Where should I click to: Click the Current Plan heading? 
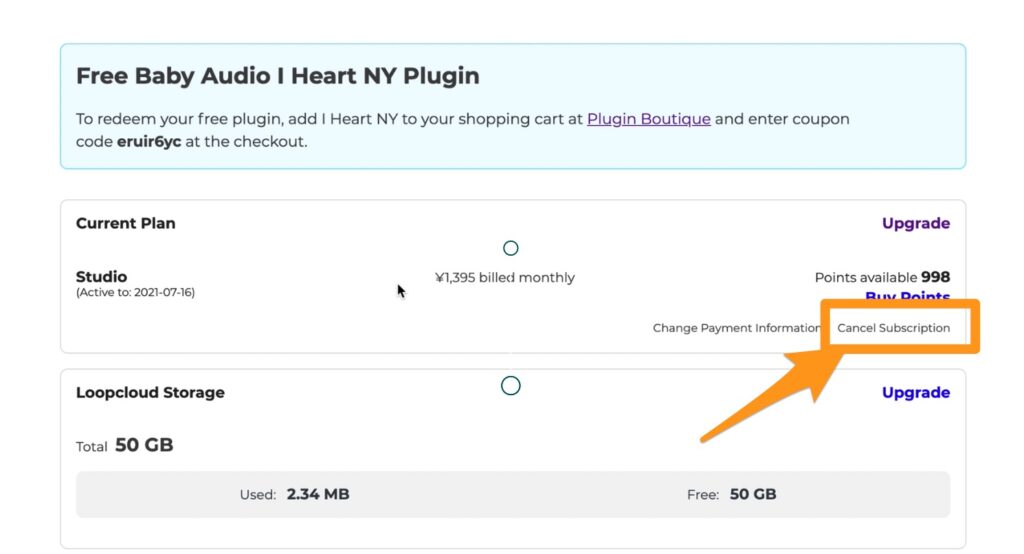125,223
